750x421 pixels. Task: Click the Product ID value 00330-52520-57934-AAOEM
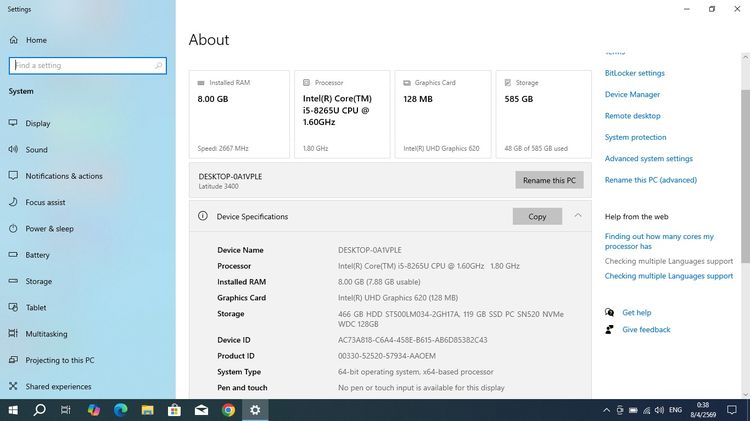click(386, 356)
